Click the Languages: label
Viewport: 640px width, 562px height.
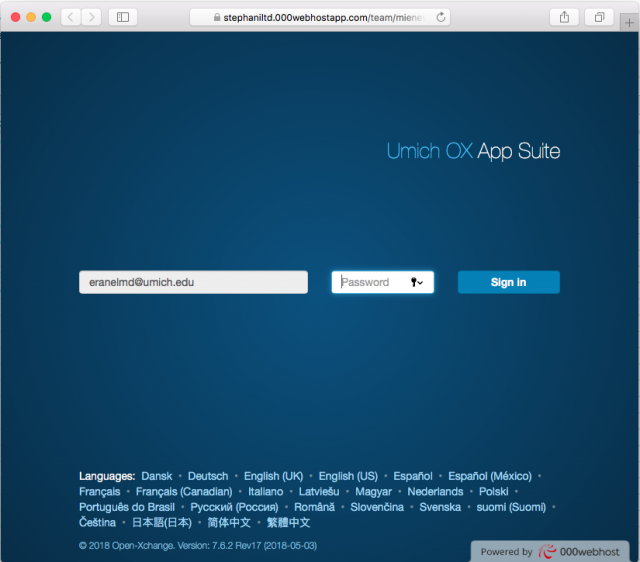[107, 476]
